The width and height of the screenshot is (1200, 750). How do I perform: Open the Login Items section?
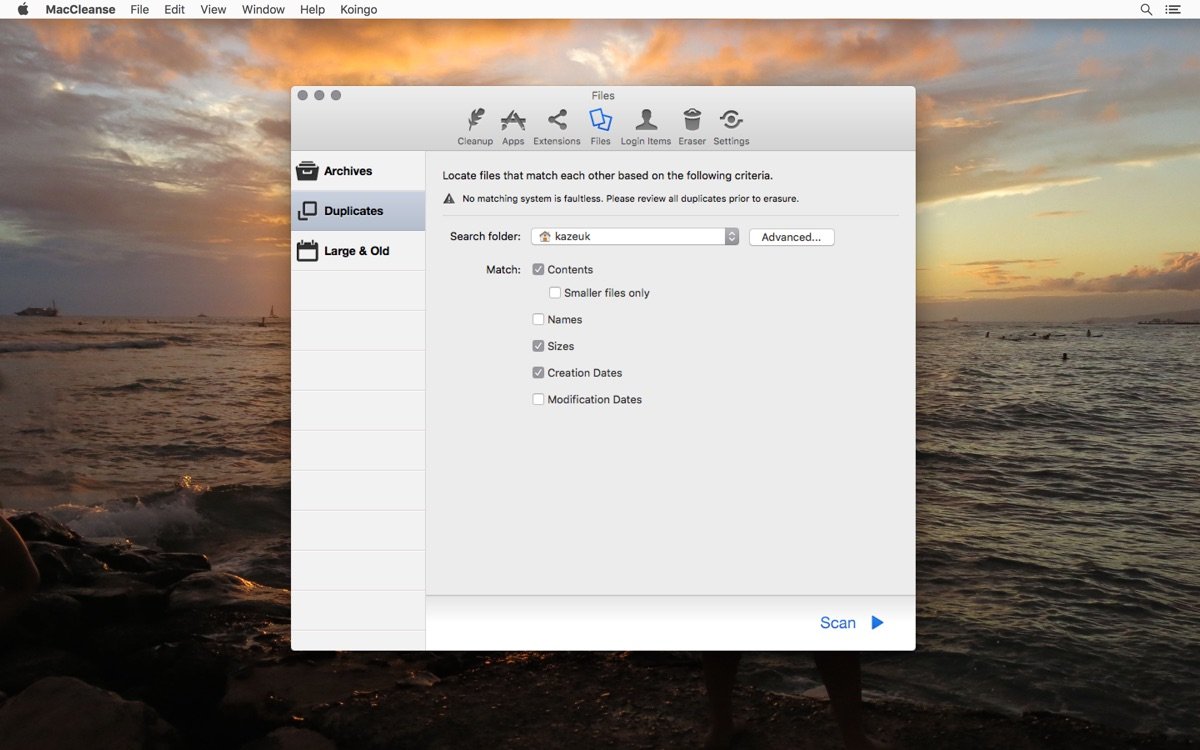click(x=645, y=125)
